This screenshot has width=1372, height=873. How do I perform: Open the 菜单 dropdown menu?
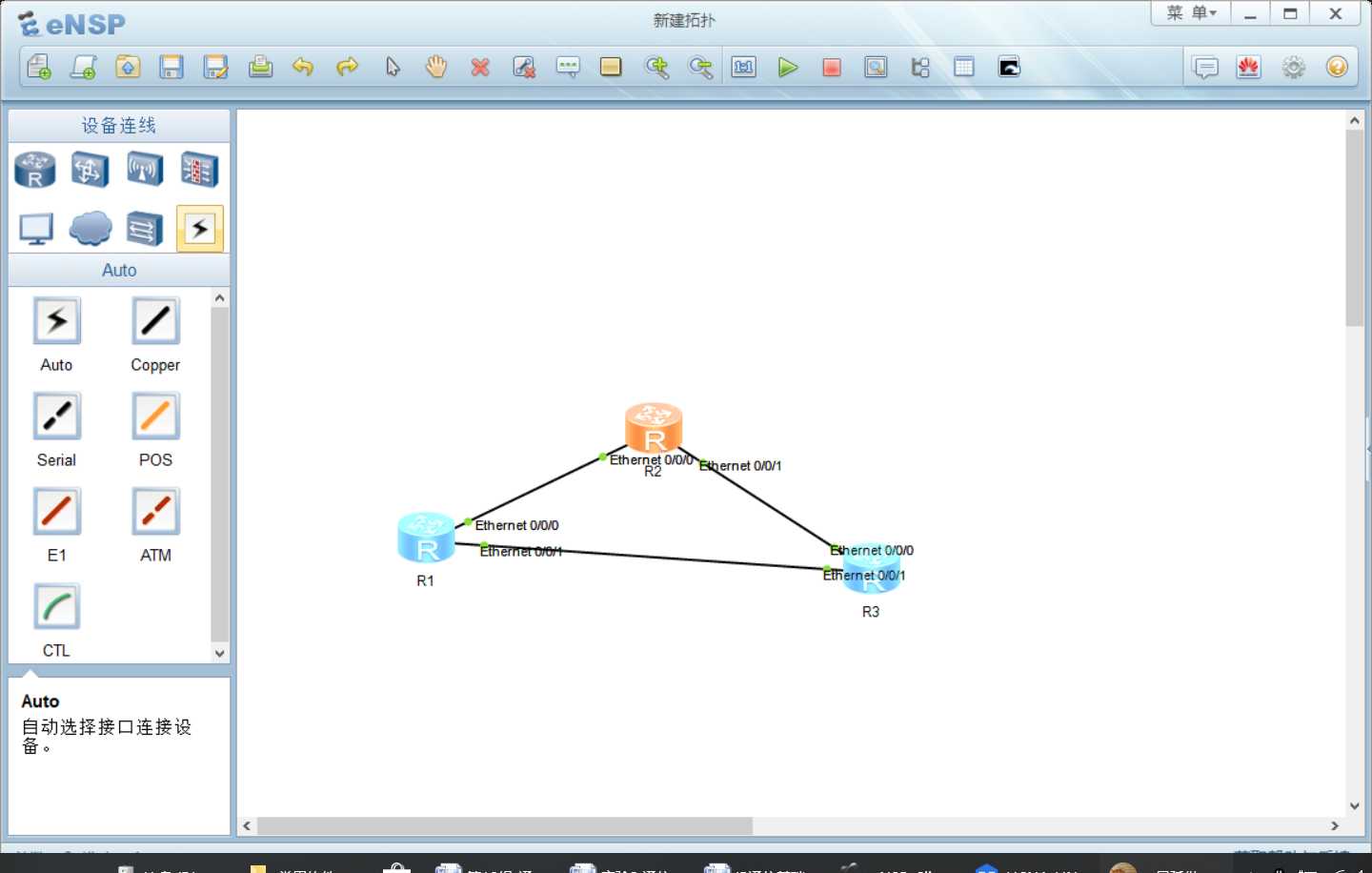[x=1191, y=13]
